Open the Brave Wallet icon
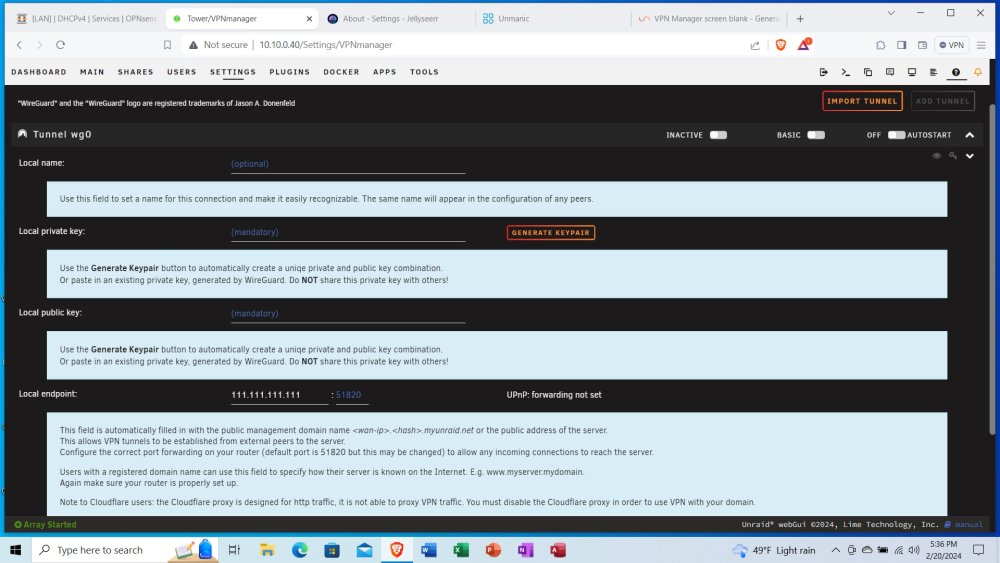The image size is (1000, 563). [x=922, y=45]
